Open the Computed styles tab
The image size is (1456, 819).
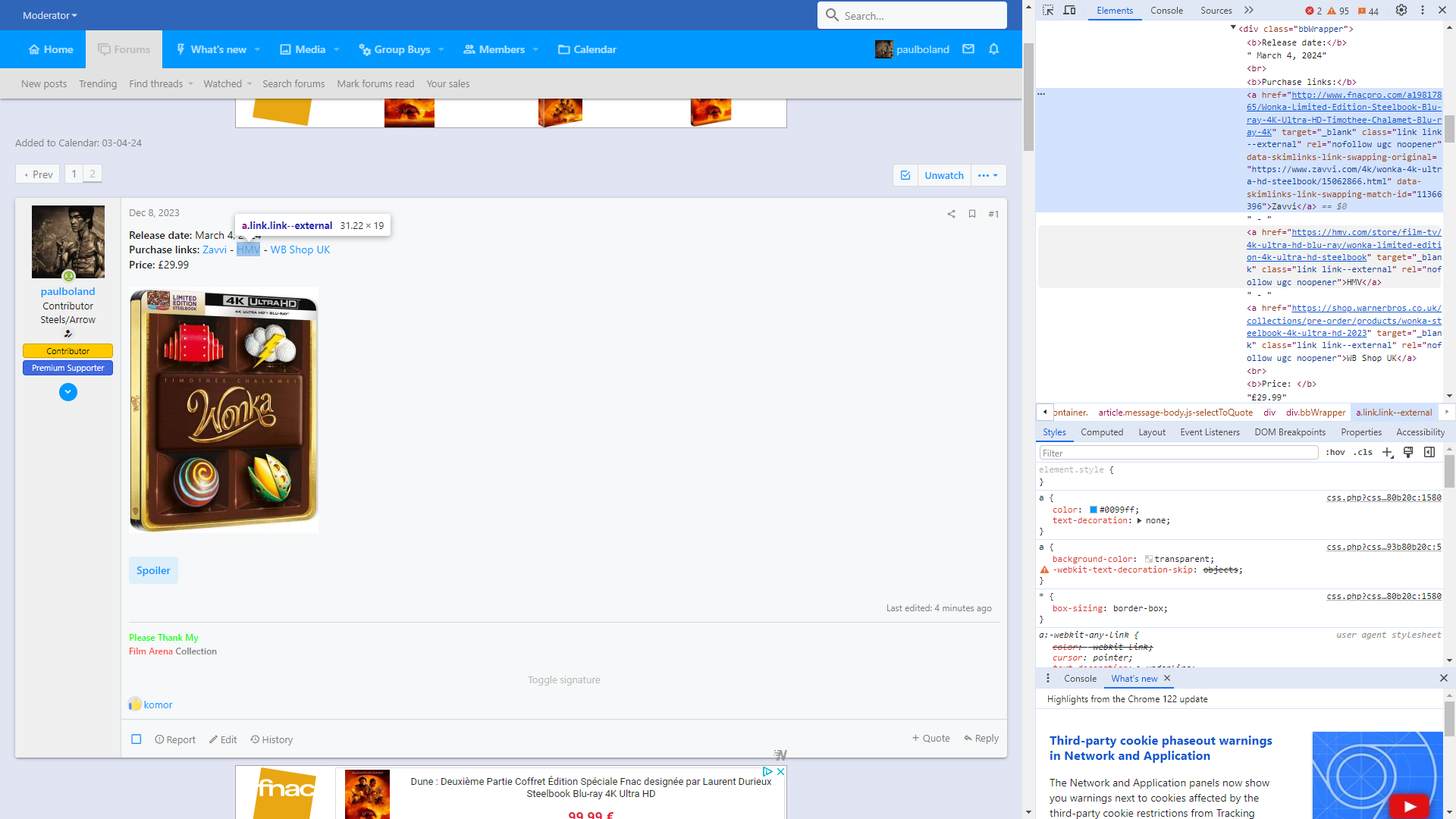coord(1102,432)
